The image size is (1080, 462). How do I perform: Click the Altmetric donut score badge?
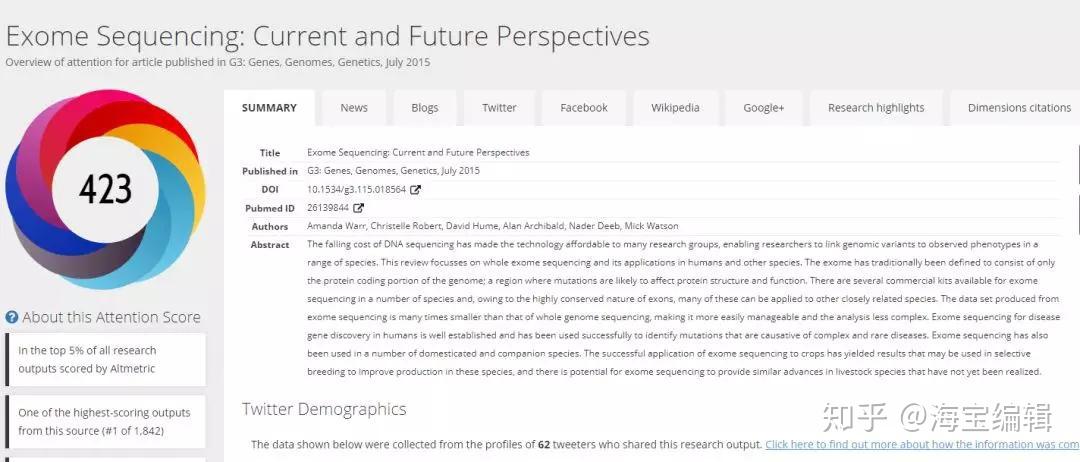[x=105, y=189]
